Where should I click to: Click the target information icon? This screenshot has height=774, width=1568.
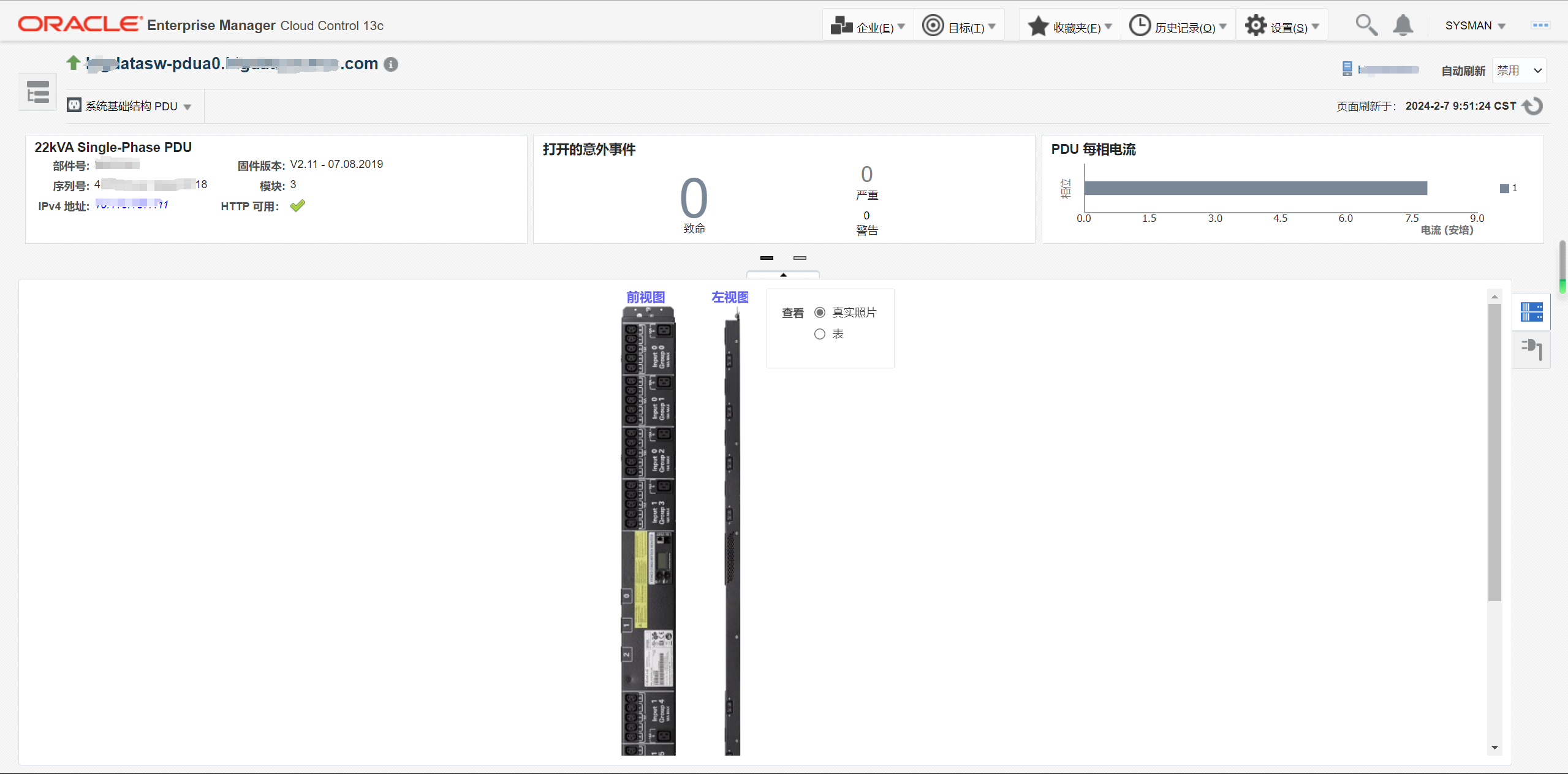391,64
